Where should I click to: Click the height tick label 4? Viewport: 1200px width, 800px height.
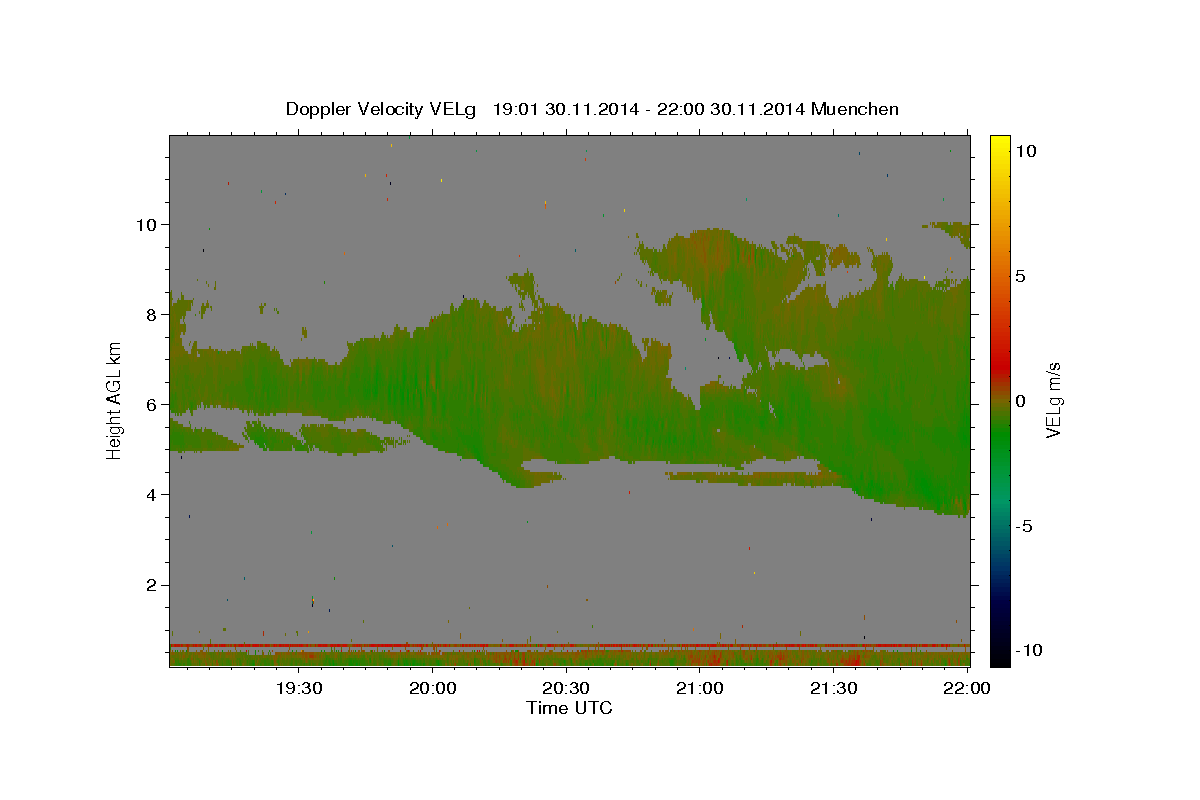tap(154, 494)
